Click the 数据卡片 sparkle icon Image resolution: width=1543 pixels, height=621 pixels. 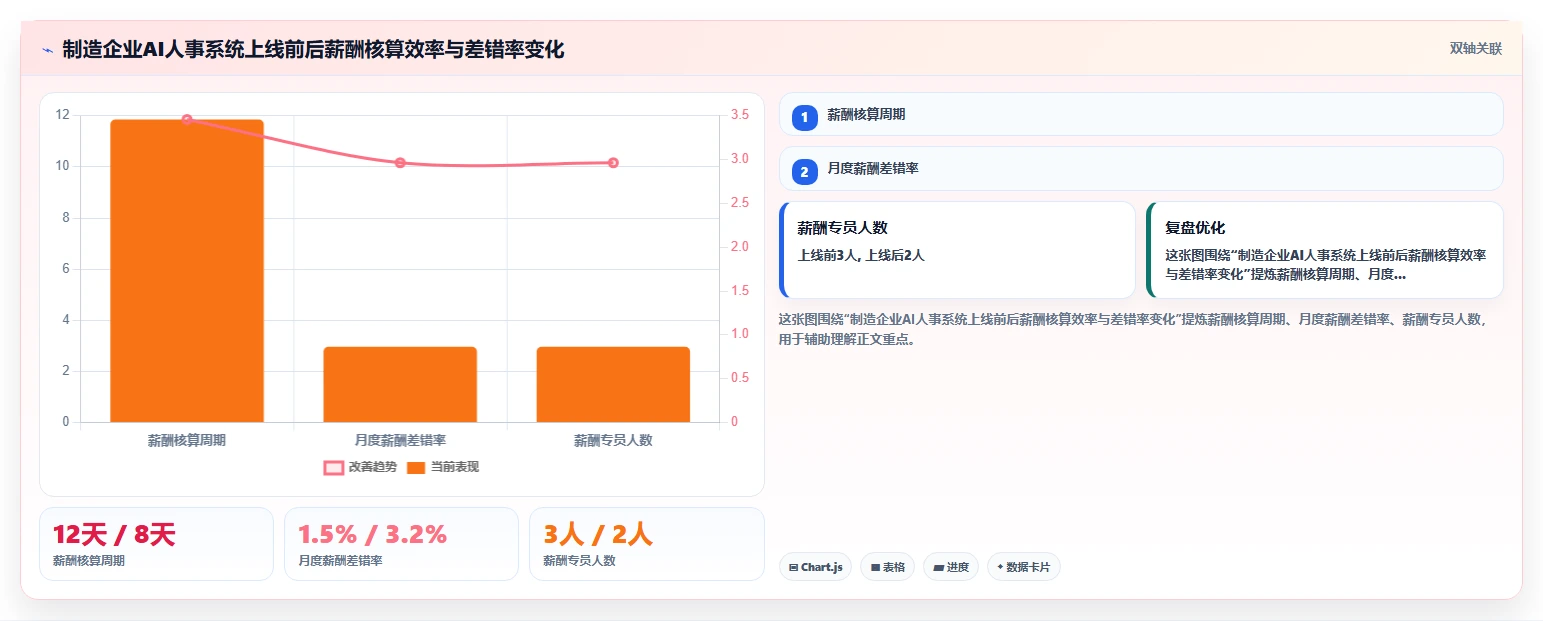pyautogui.click(x=1000, y=567)
